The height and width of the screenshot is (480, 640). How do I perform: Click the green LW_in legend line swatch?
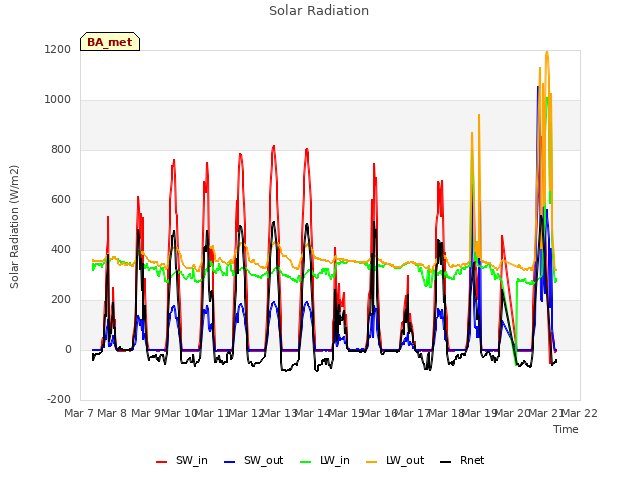click(306, 462)
